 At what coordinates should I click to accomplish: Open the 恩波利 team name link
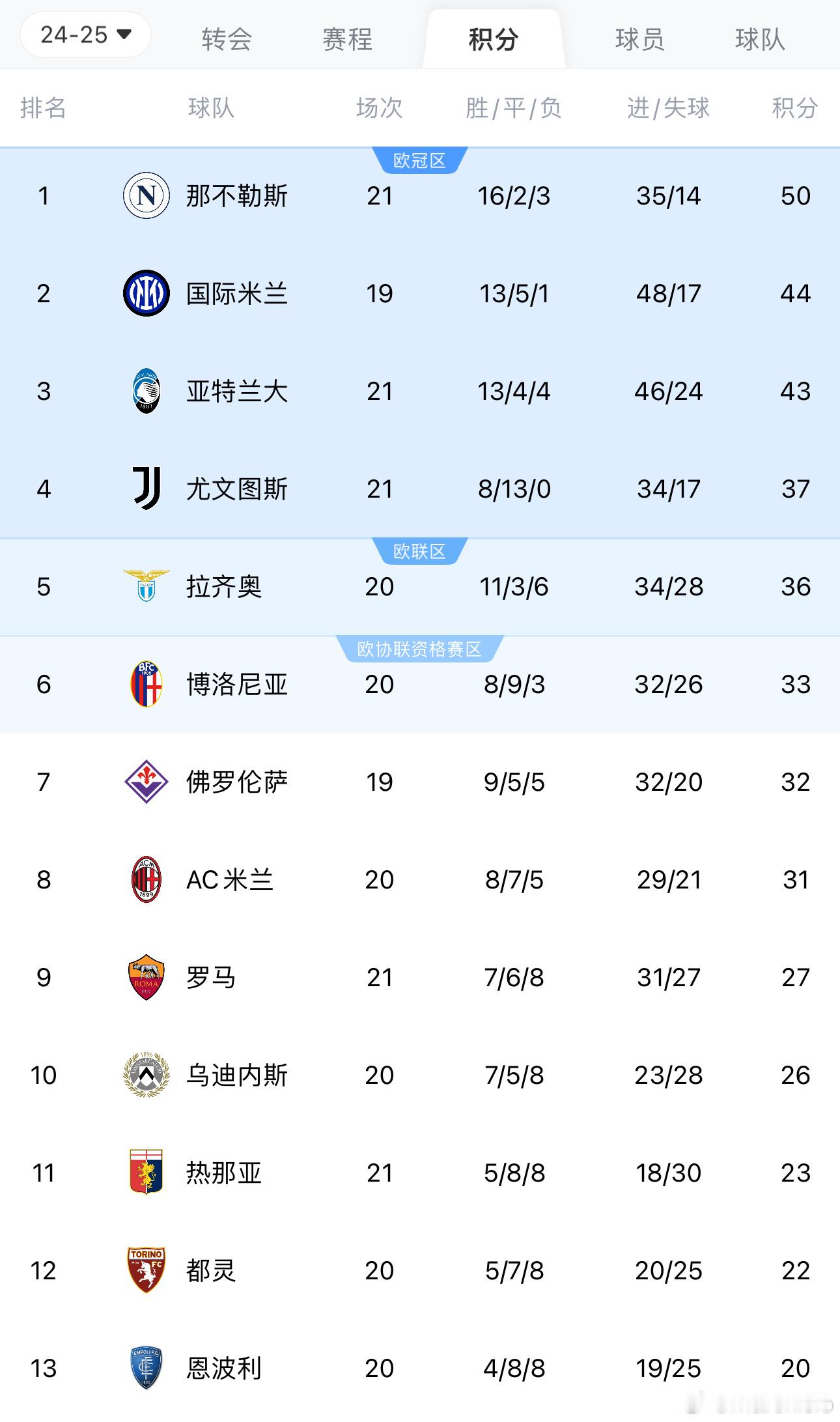tap(223, 1368)
